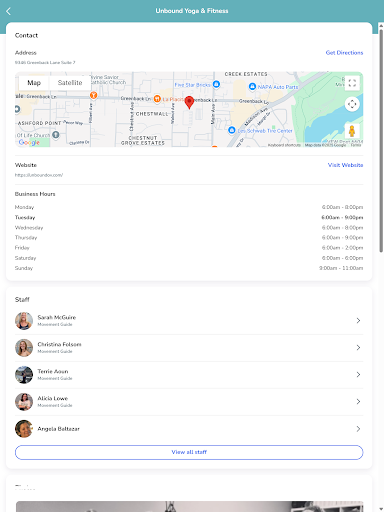Image resolution: width=384 pixels, height=512 pixels.
Task: Expand Christina Folsom's staff profile chevron
Action: (x=358, y=347)
